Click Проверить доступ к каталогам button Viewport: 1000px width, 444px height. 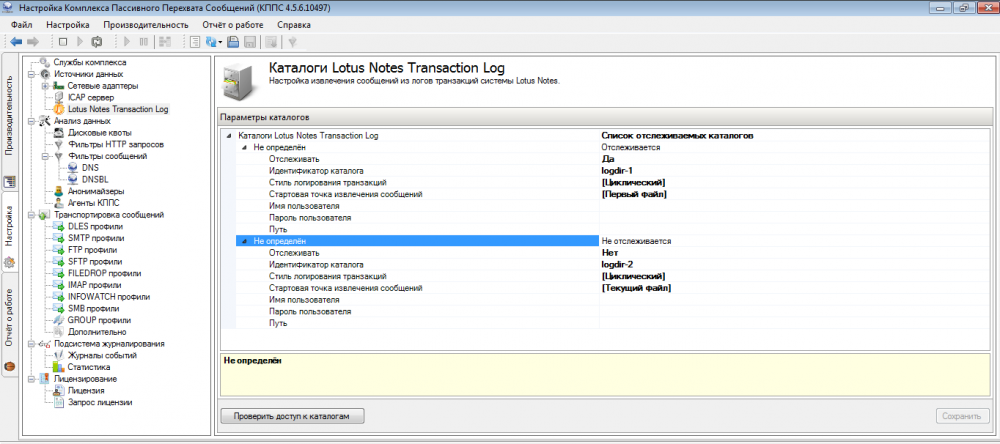[x=293, y=416]
